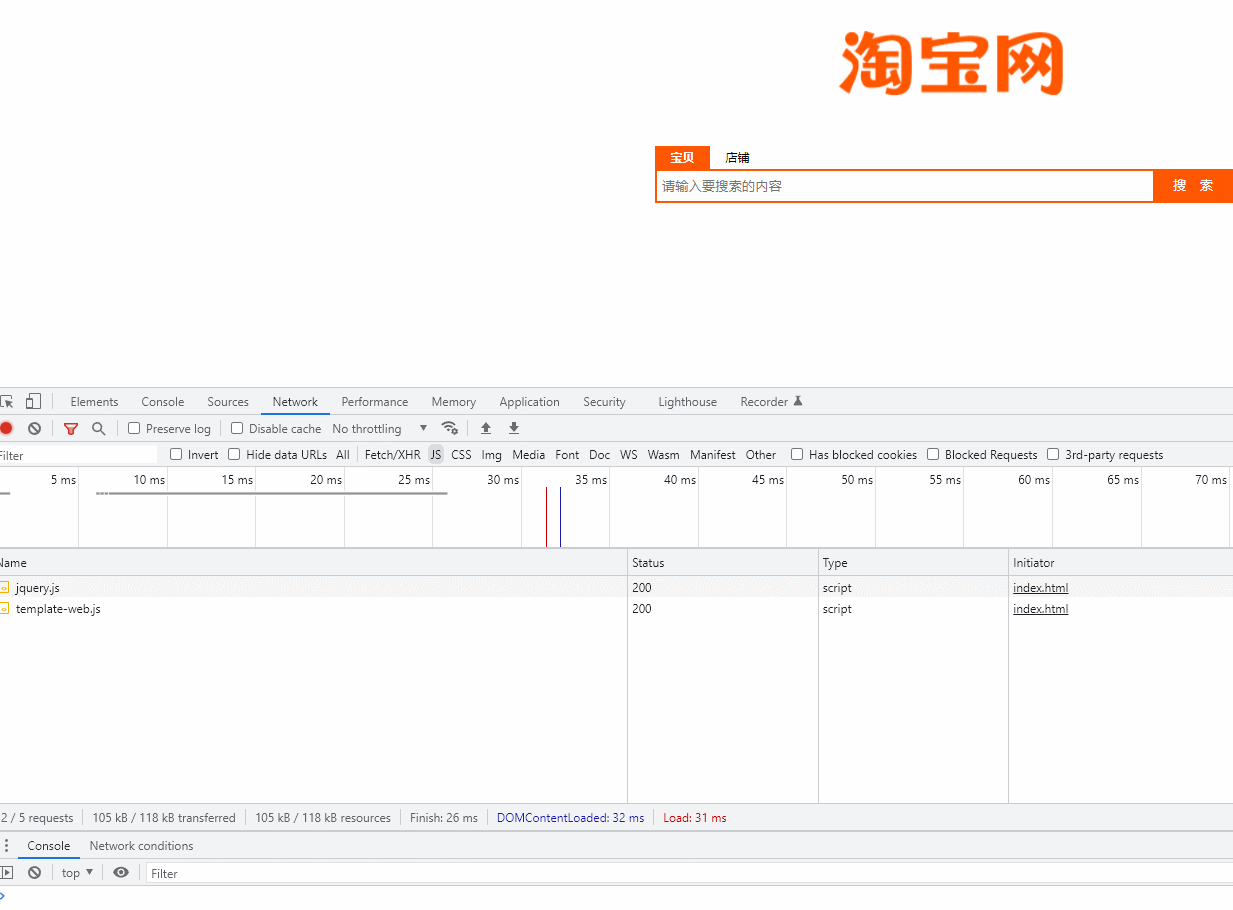Screen dimensions: 1233x910
Task: Open the console drawer three-dot menu
Action: (x=6, y=846)
